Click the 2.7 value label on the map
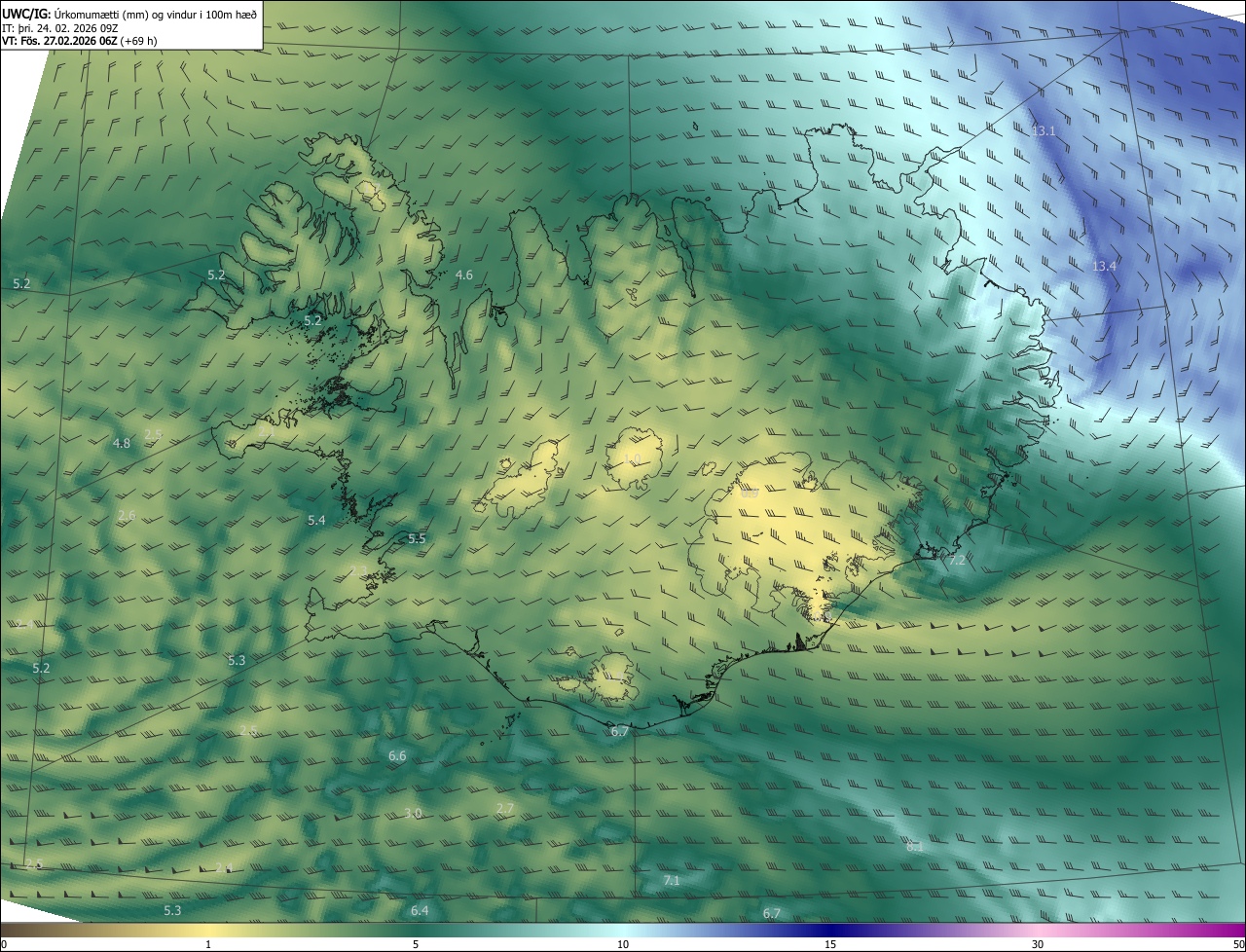This screenshot has height=952, width=1246. 504,809
